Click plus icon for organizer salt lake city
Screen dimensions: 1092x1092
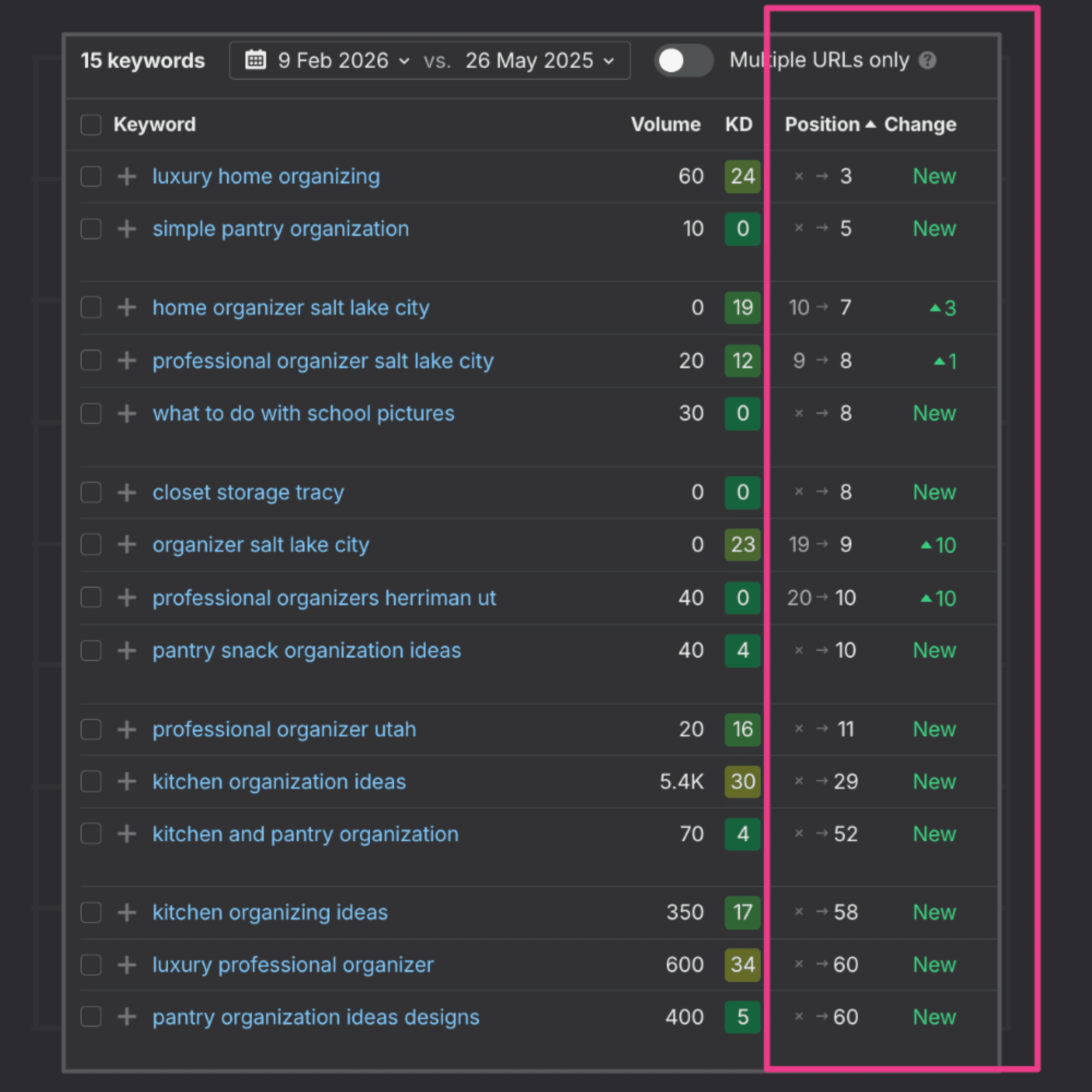click(x=127, y=545)
